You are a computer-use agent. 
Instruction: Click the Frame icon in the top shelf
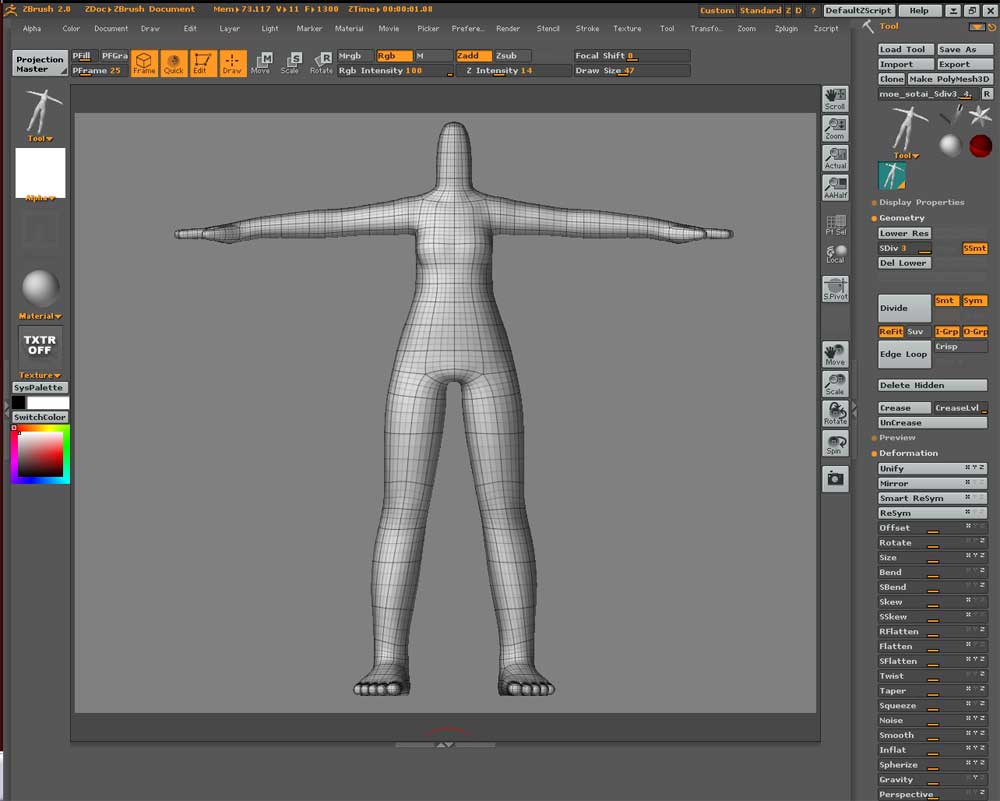144,64
